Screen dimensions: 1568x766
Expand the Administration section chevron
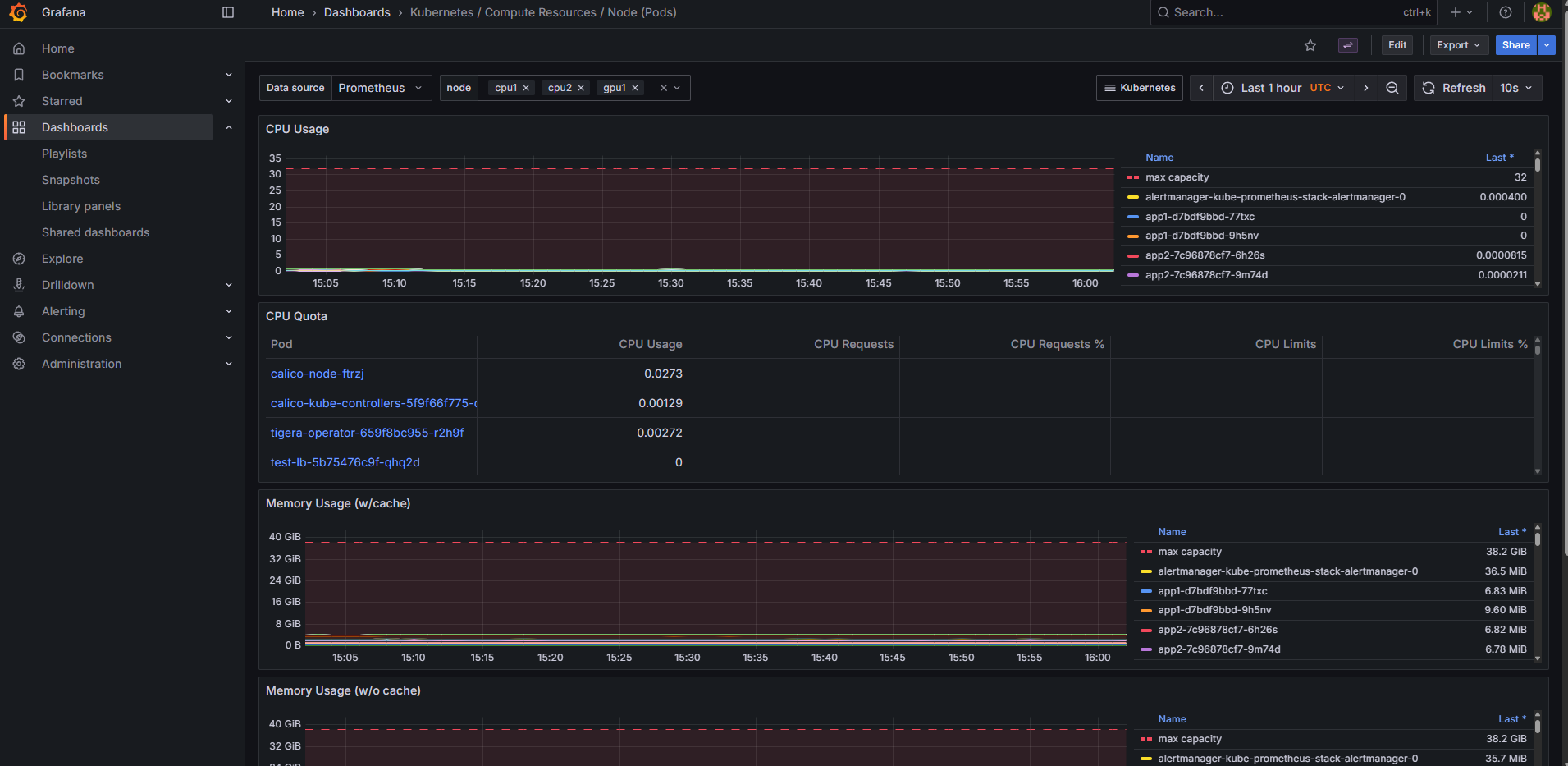tap(229, 364)
